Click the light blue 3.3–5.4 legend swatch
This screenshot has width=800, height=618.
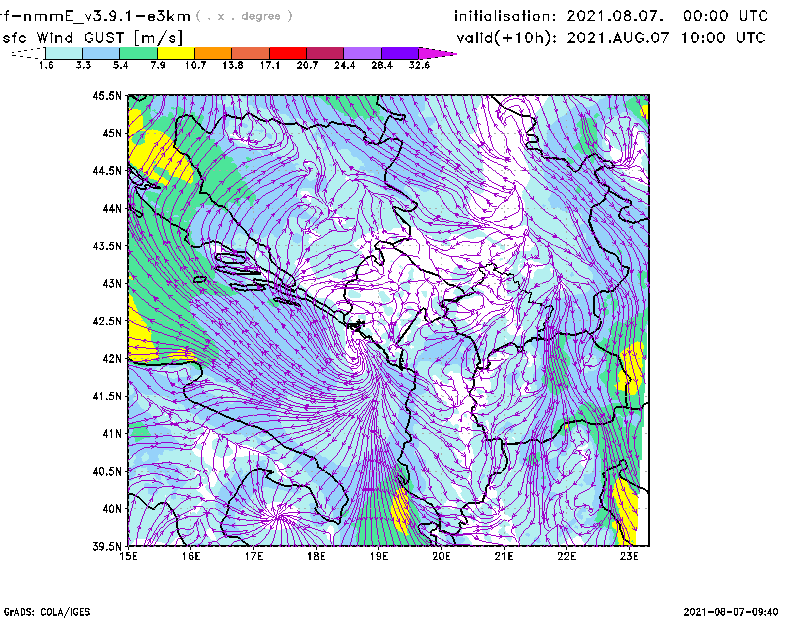[x=101, y=53]
